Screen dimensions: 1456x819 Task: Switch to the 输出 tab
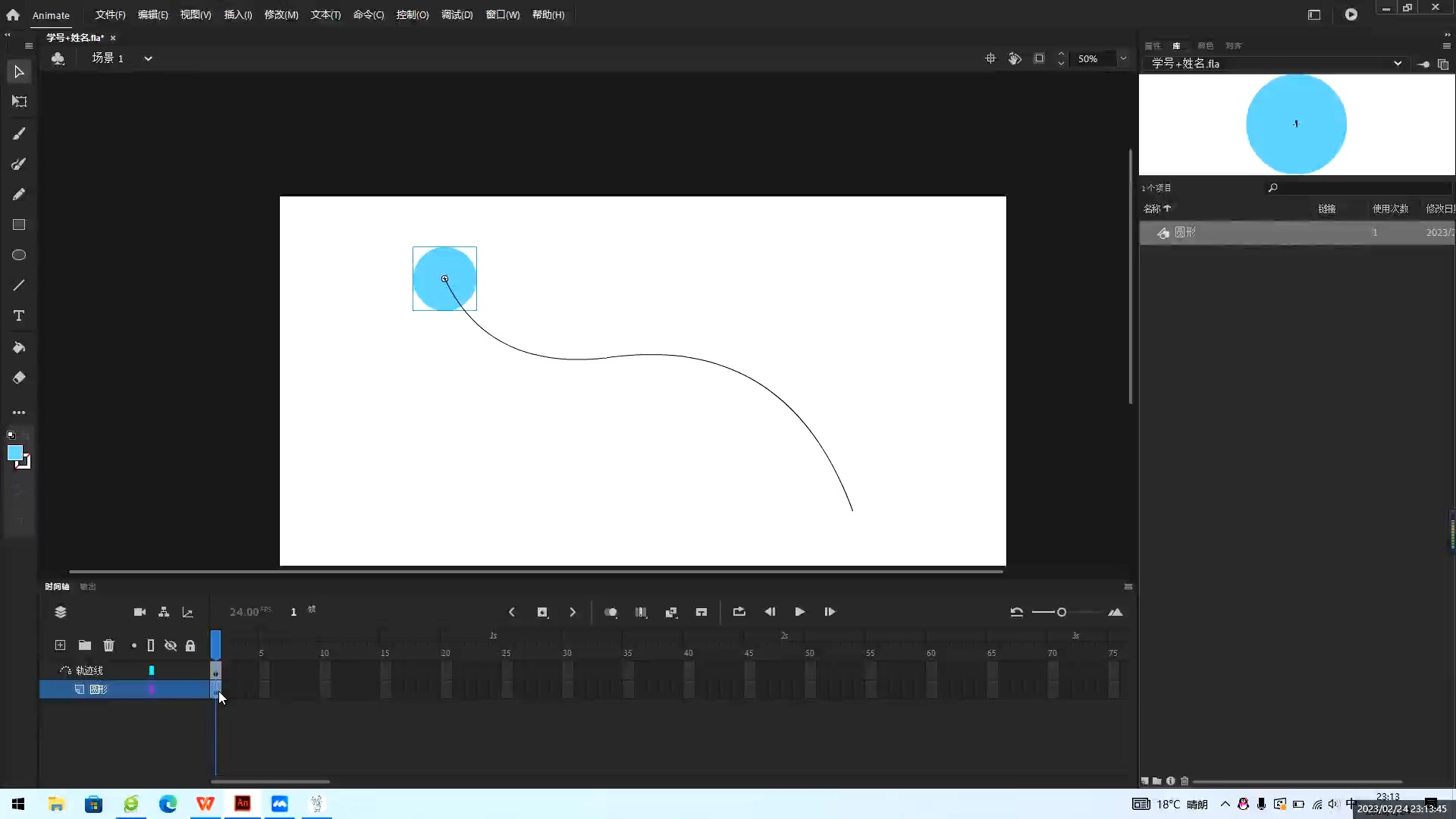[x=88, y=586]
